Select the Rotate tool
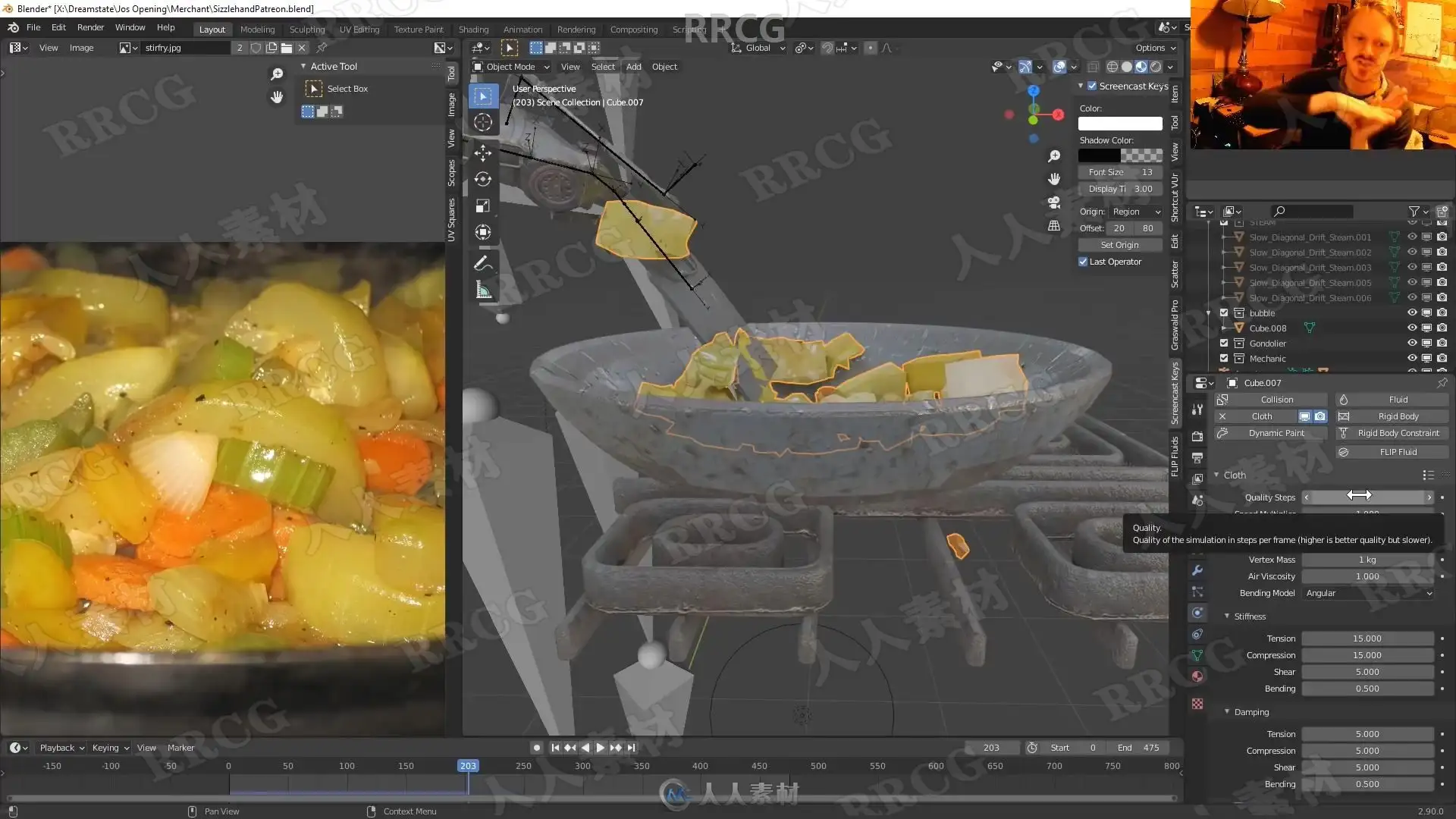Image resolution: width=1456 pixels, height=819 pixels. click(x=483, y=180)
